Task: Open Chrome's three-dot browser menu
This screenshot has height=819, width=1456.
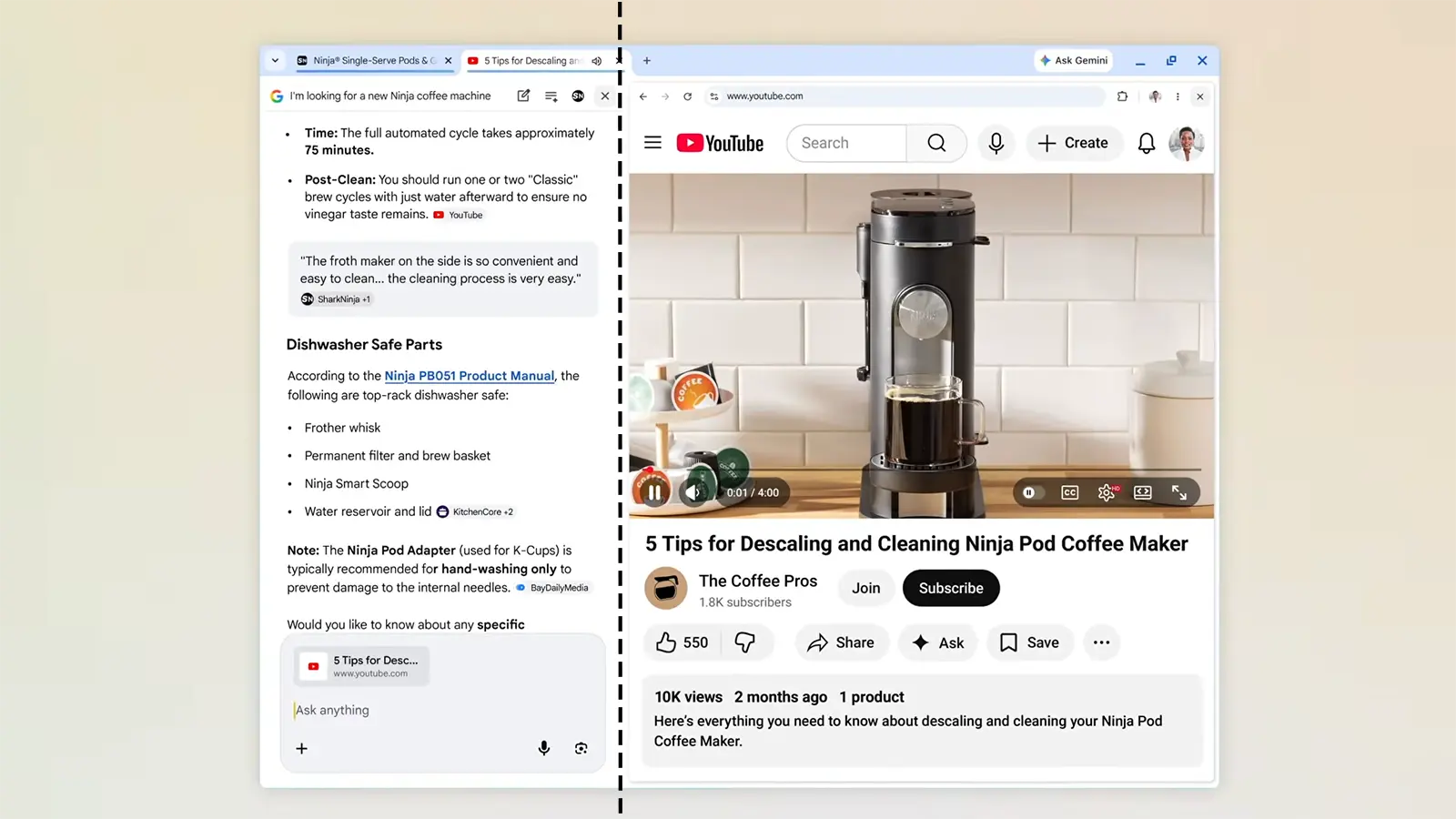Action: 1178,96
